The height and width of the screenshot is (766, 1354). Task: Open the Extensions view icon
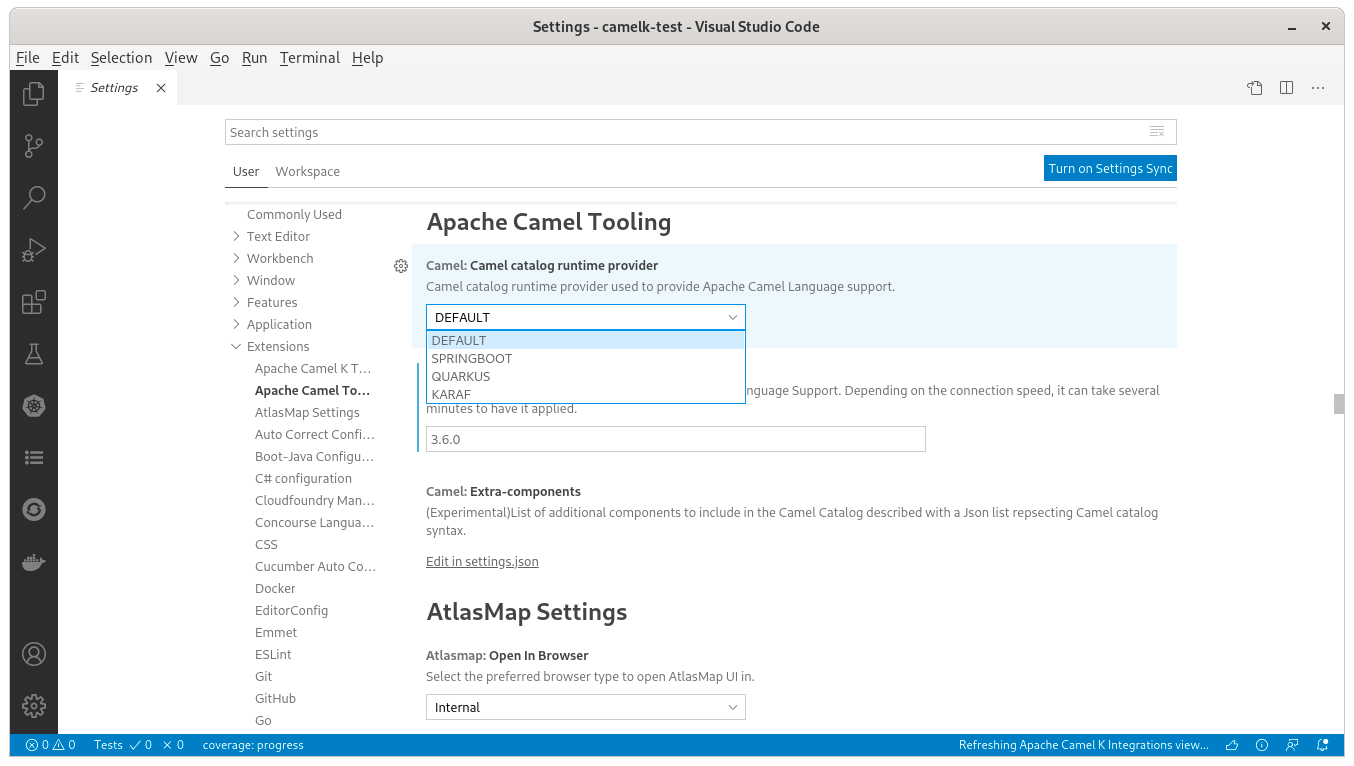pos(34,301)
